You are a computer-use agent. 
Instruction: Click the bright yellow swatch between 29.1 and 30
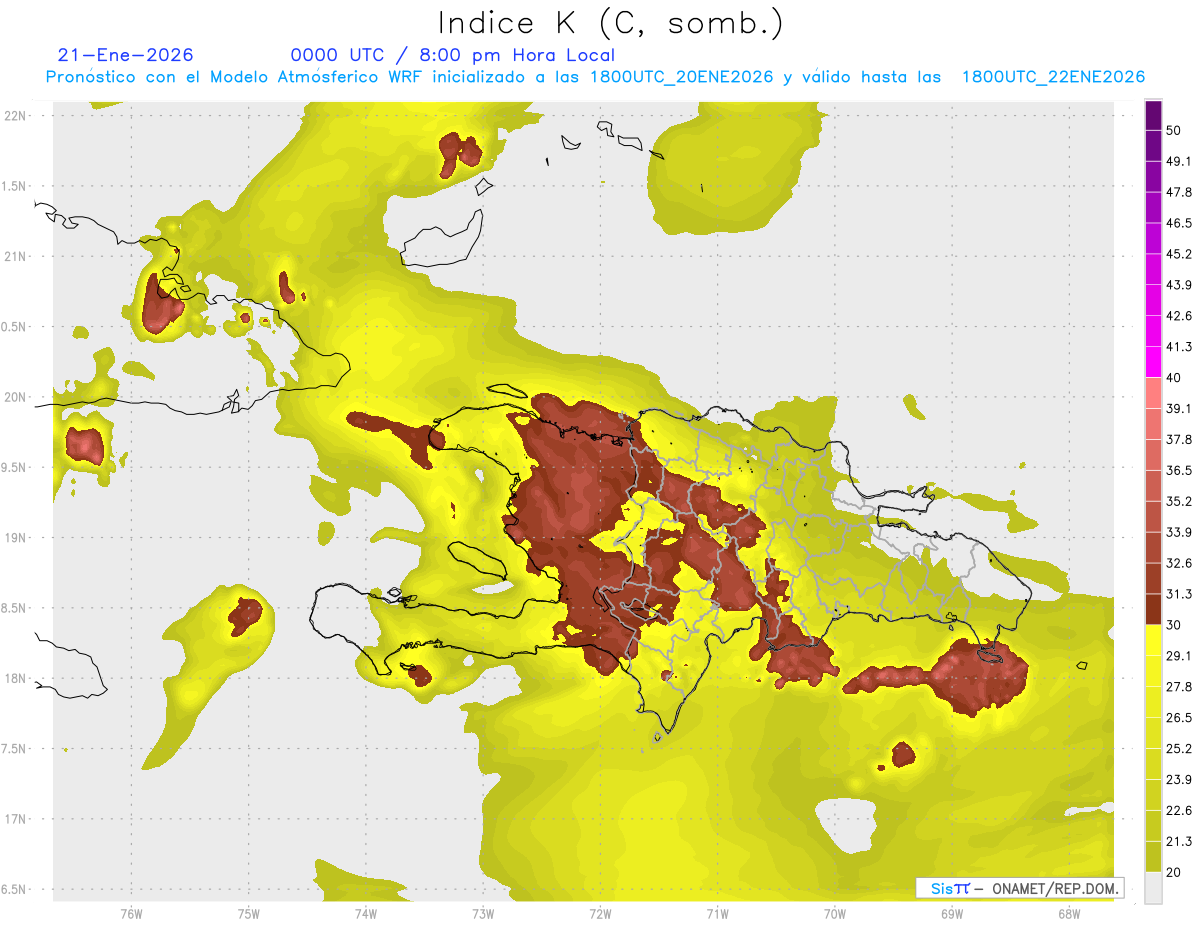[x=1153, y=640]
